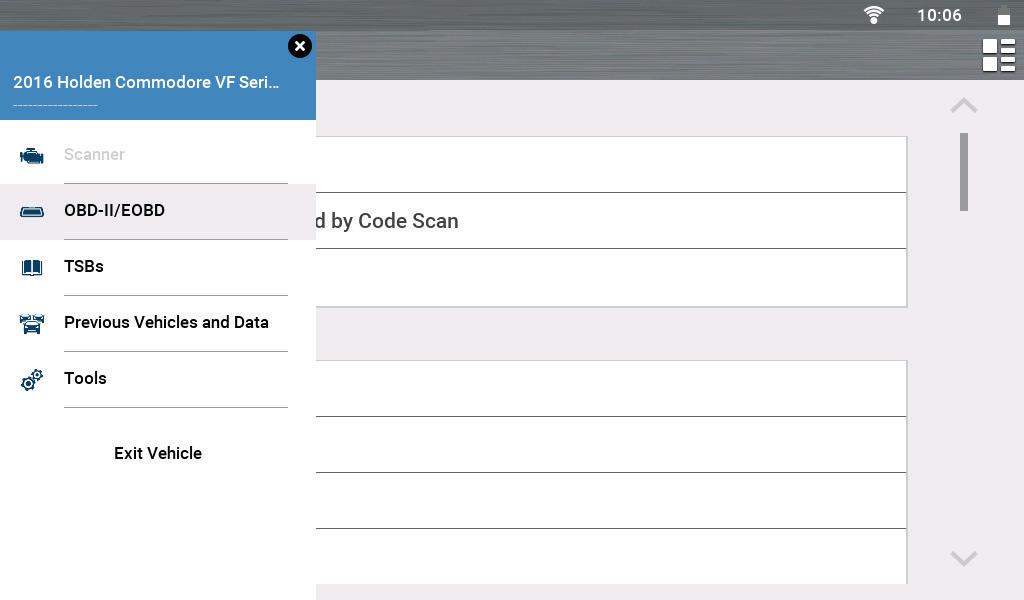Open TSBs menu item
1024x600 pixels.
coord(158,268)
